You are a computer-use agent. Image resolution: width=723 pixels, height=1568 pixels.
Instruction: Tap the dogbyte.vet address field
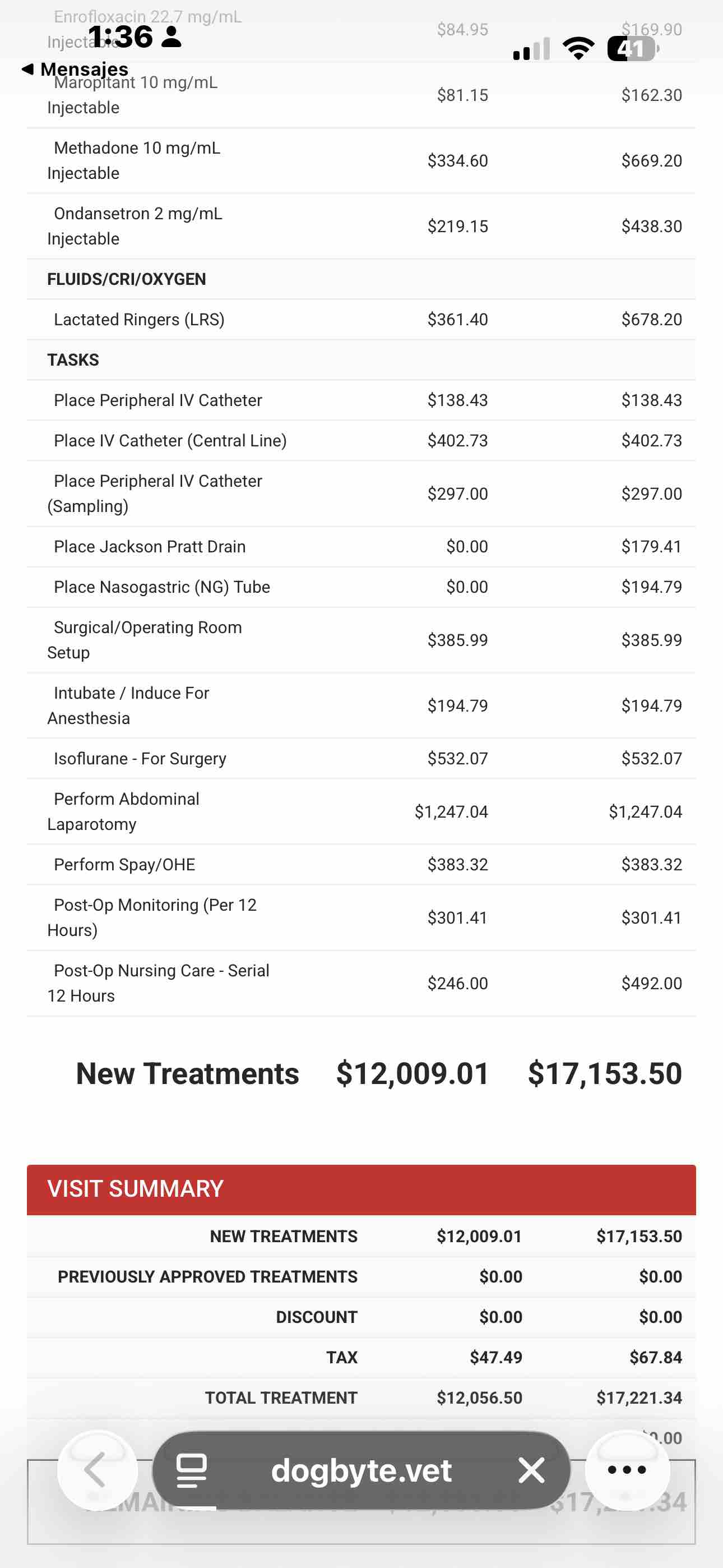pyautogui.click(x=361, y=1470)
